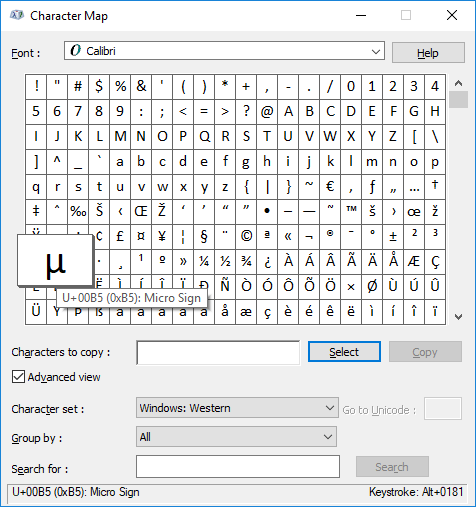
Task: Select the Œ ligature character
Action: pos(141,211)
